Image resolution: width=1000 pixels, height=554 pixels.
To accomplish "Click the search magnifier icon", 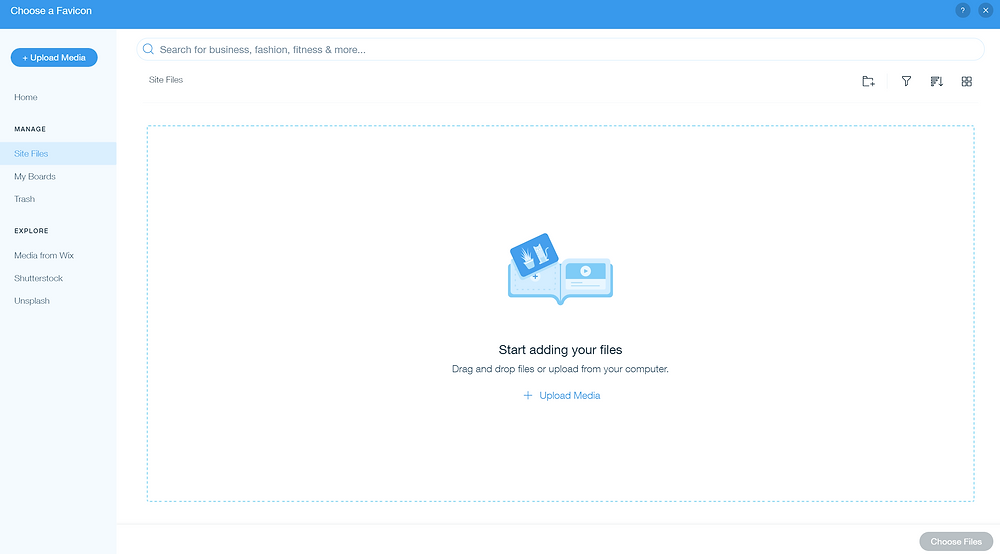I will click(x=148, y=49).
